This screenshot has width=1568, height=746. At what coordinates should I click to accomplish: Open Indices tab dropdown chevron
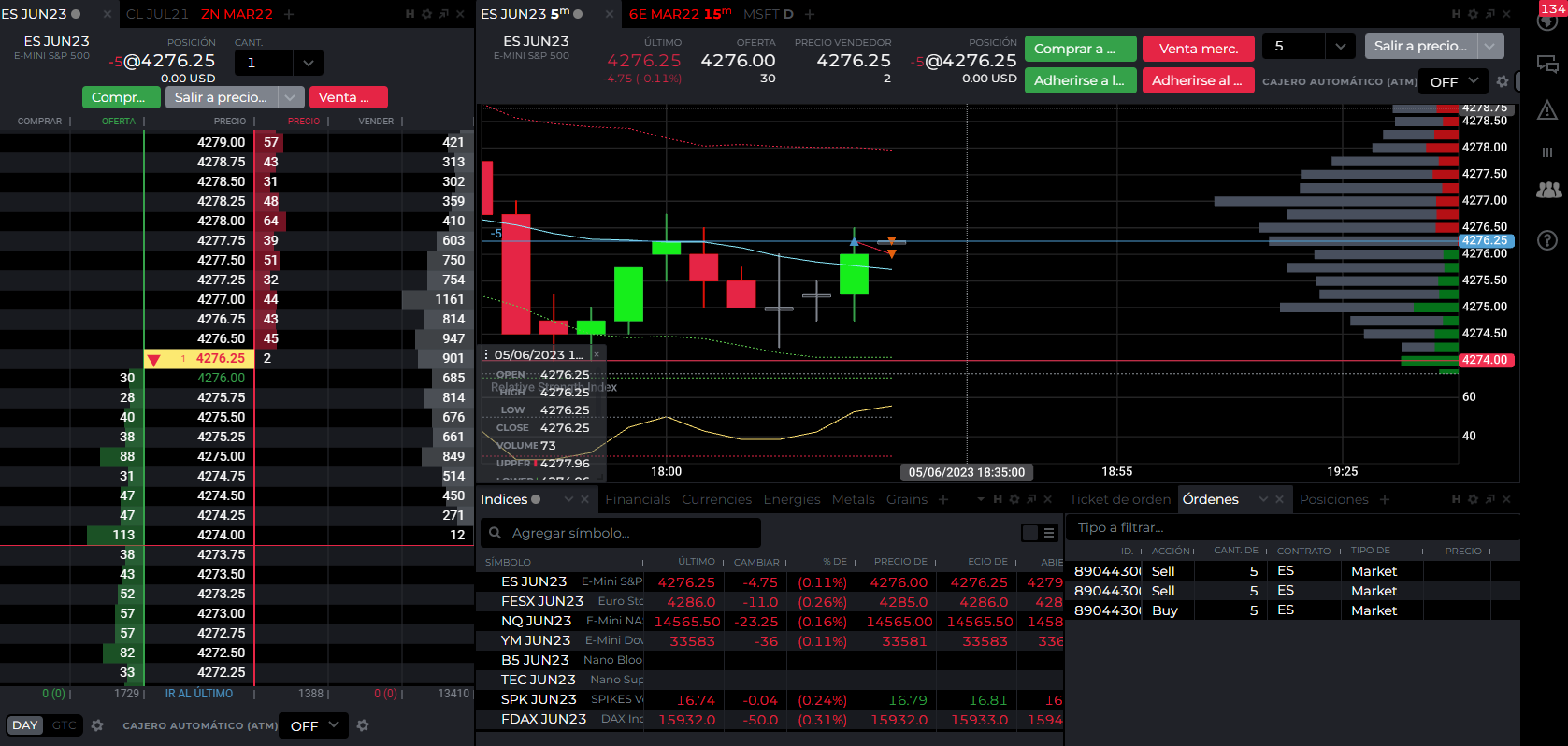(568, 499)
